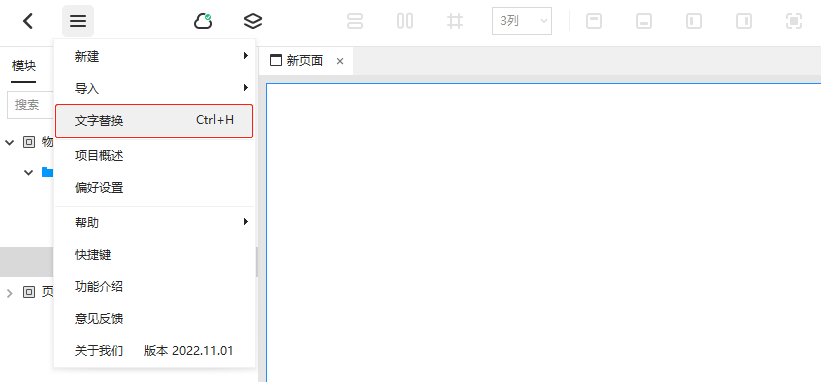Choose 文字替换 from the menu
The height and width of the screenshot is (382, 821).
point(154,121)
